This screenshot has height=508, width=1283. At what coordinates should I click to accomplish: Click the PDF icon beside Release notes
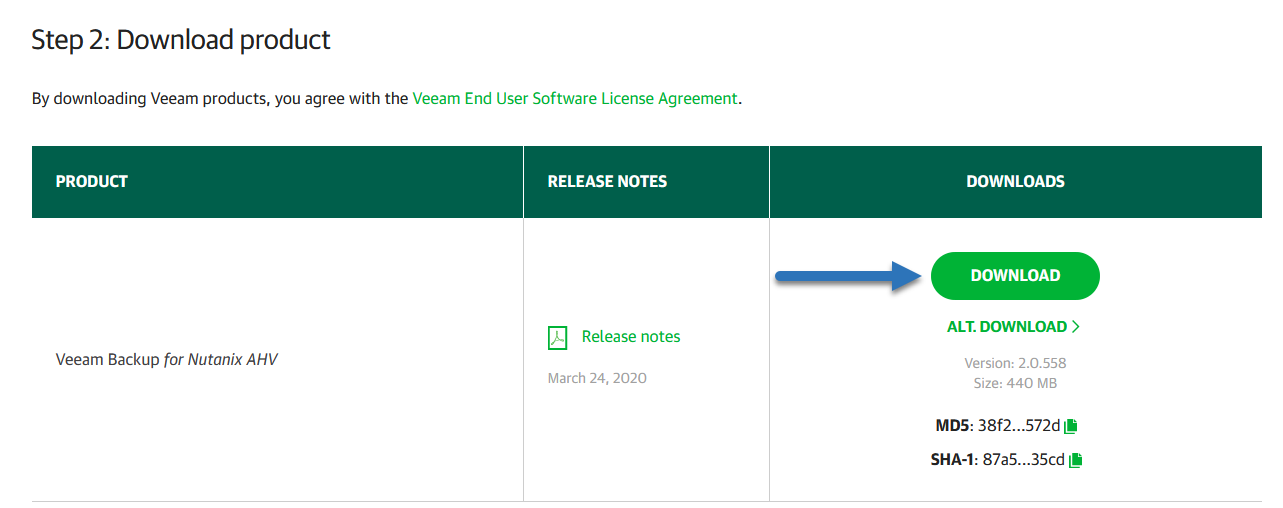pos(557,338)
